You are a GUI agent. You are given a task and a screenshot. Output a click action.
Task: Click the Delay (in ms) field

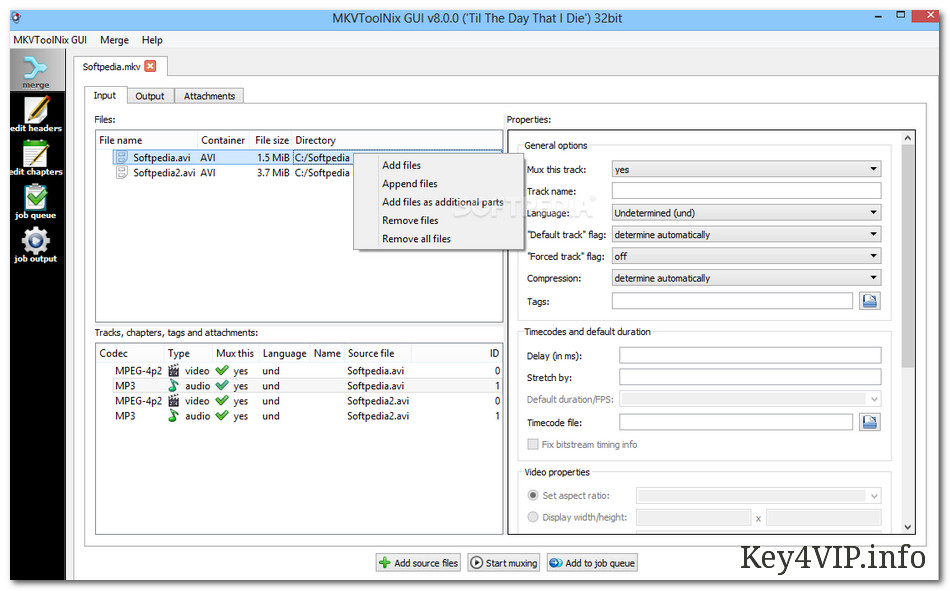(750, 355)
